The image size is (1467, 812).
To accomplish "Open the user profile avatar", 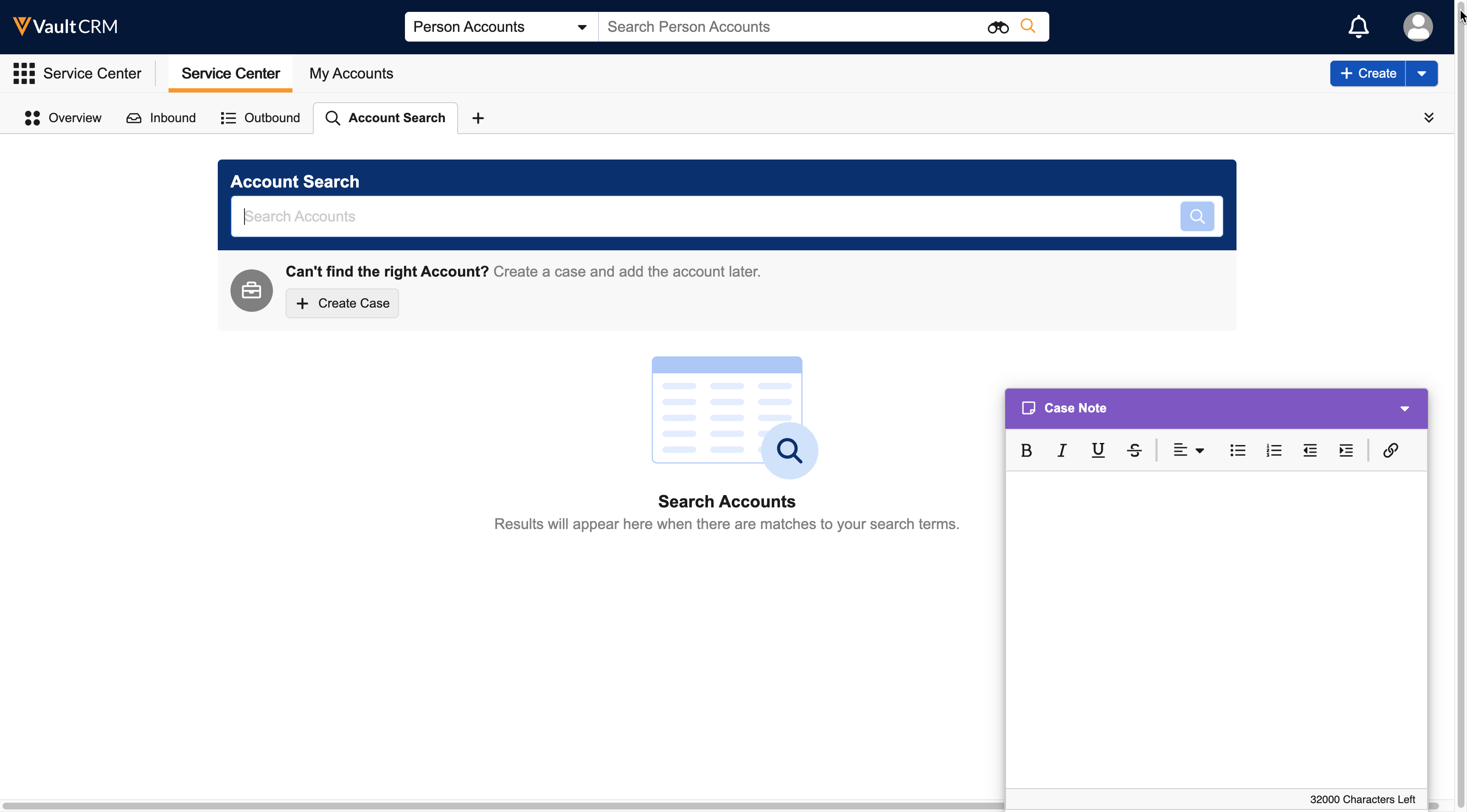I will coord(1417,27).
